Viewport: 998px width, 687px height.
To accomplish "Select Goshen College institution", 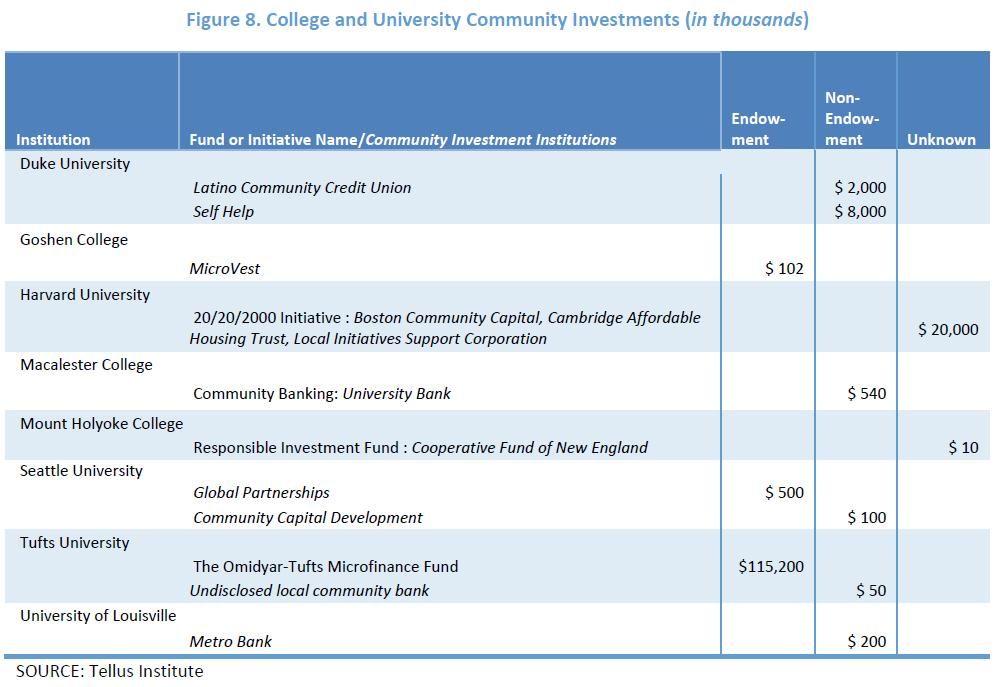I will (x=74, y=240).
